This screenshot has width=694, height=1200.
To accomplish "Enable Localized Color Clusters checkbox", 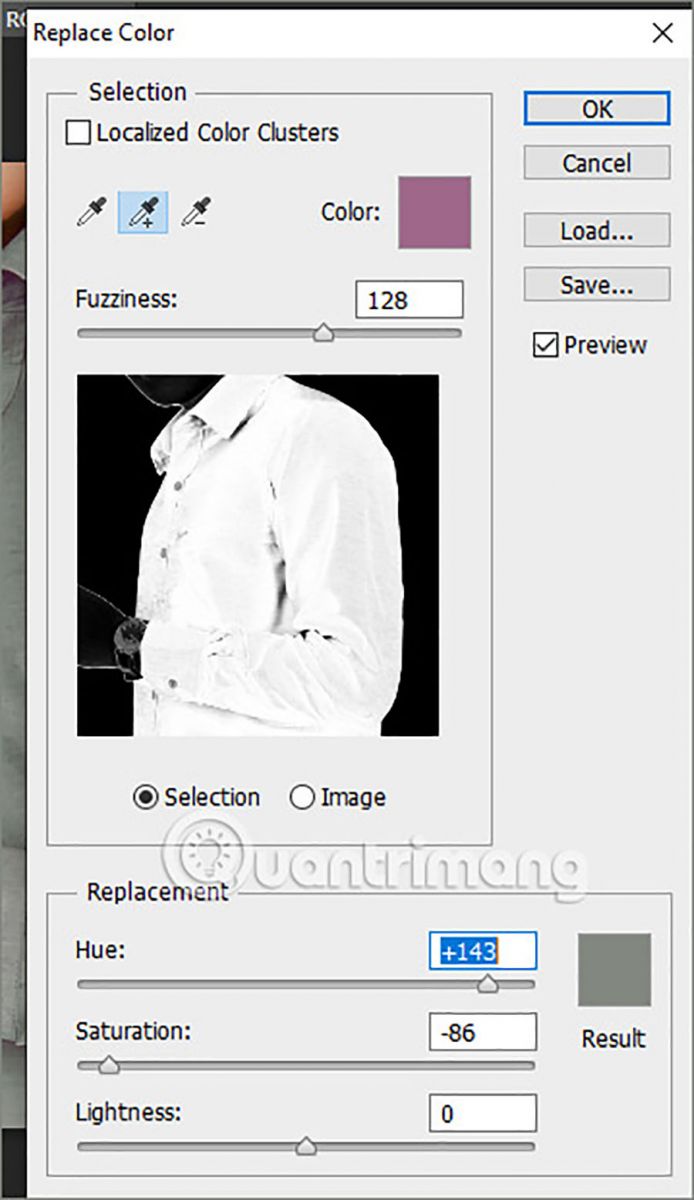I will click(78, 133).
